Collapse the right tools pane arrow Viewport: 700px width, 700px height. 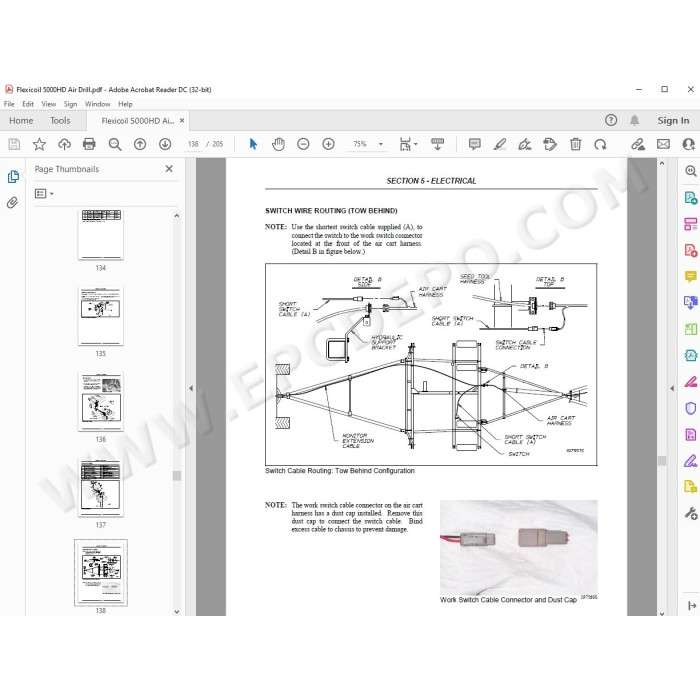coord(672,388)
